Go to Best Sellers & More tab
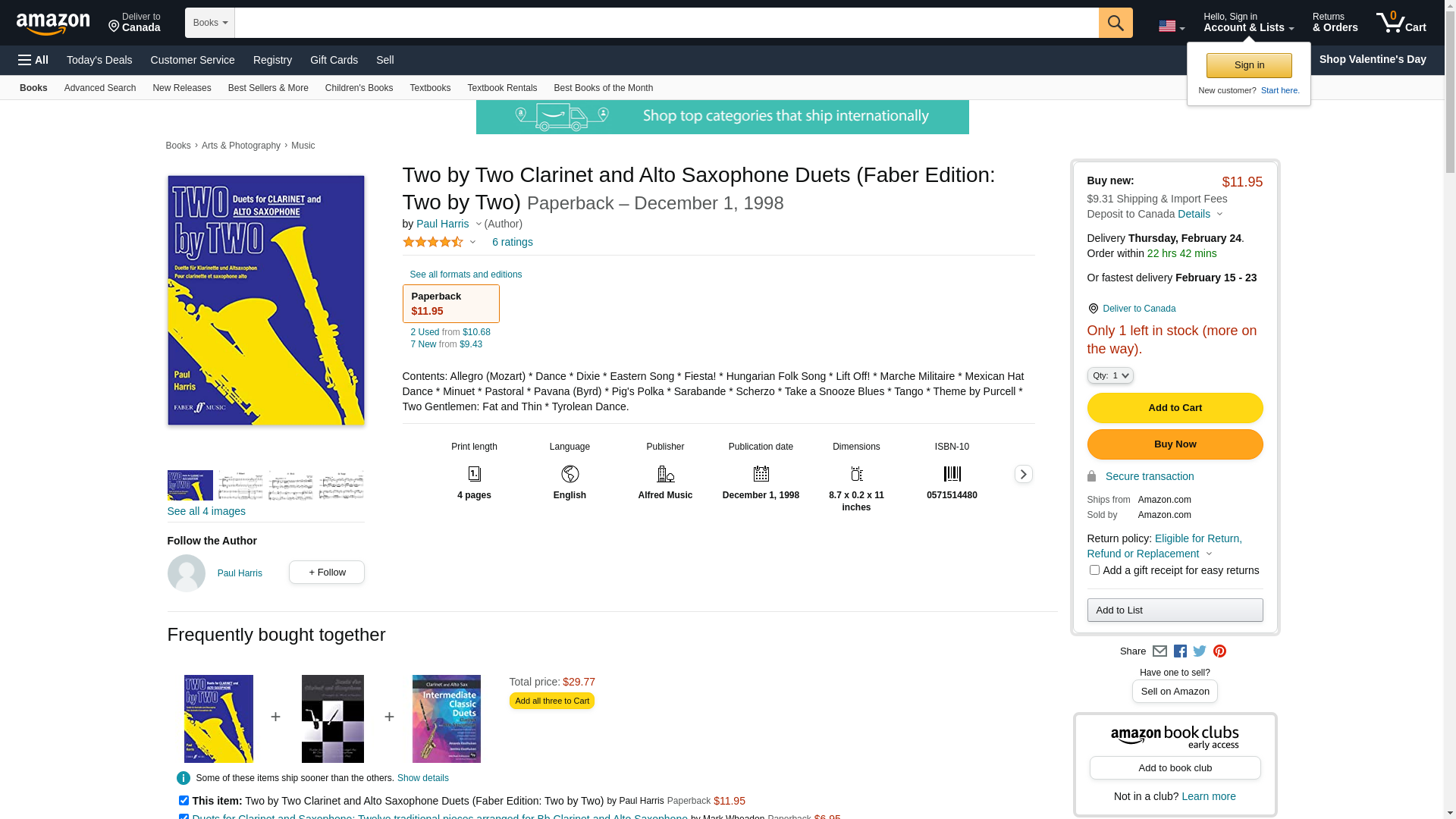Screen dimensions: 1456x819 [268, 88]
